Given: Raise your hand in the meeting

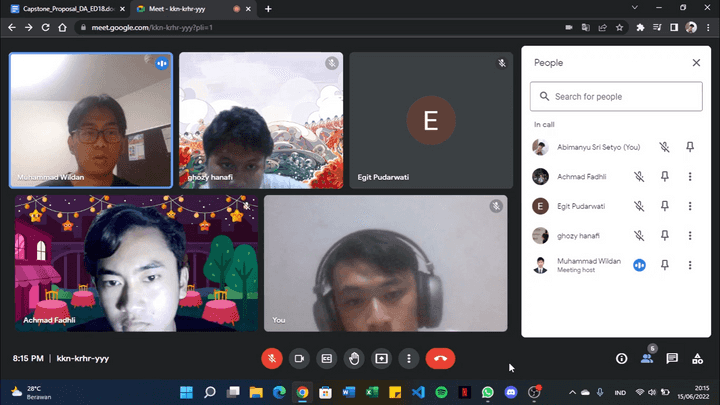Looking at the screenshot, I should [353, 358].
